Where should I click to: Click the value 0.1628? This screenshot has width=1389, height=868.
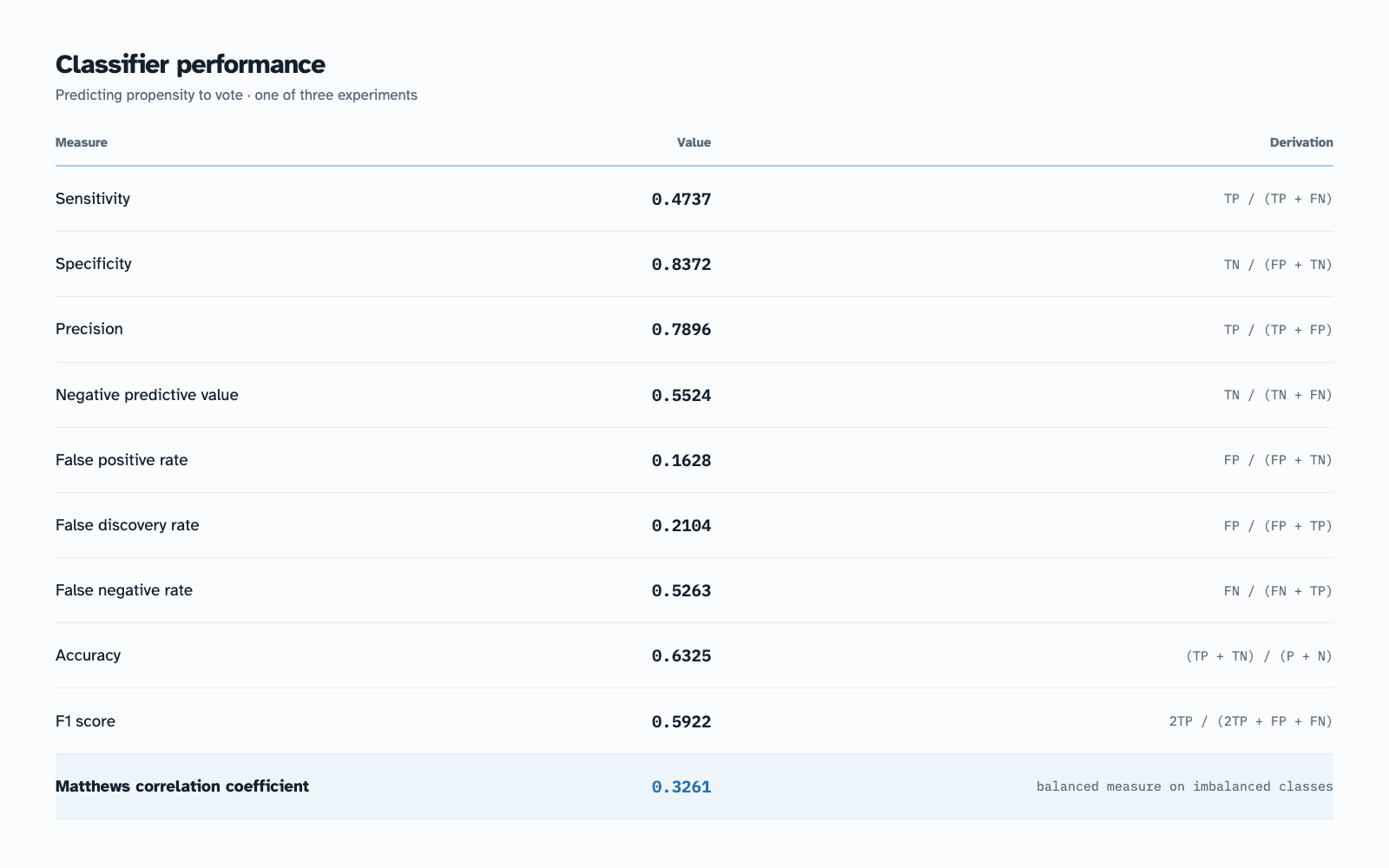click(x=681, y=461)
